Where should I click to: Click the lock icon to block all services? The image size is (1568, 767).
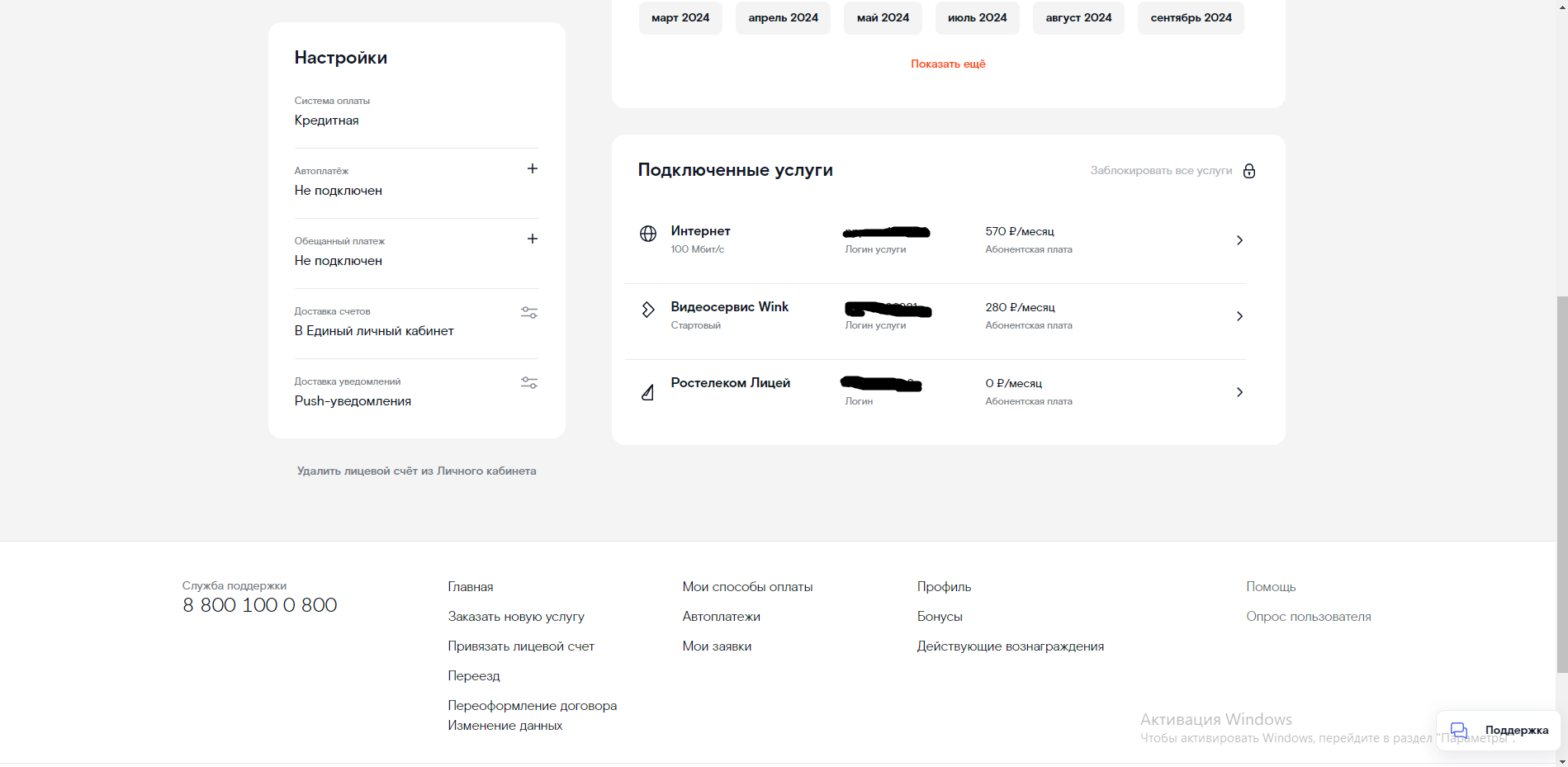pyautogui.click(x=1249, y=171)
